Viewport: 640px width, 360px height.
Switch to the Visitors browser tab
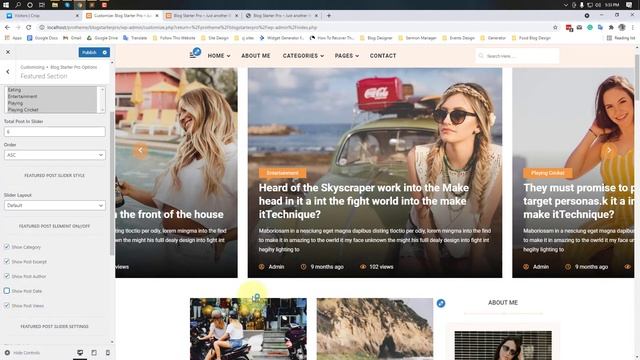[x=43, y=16]
